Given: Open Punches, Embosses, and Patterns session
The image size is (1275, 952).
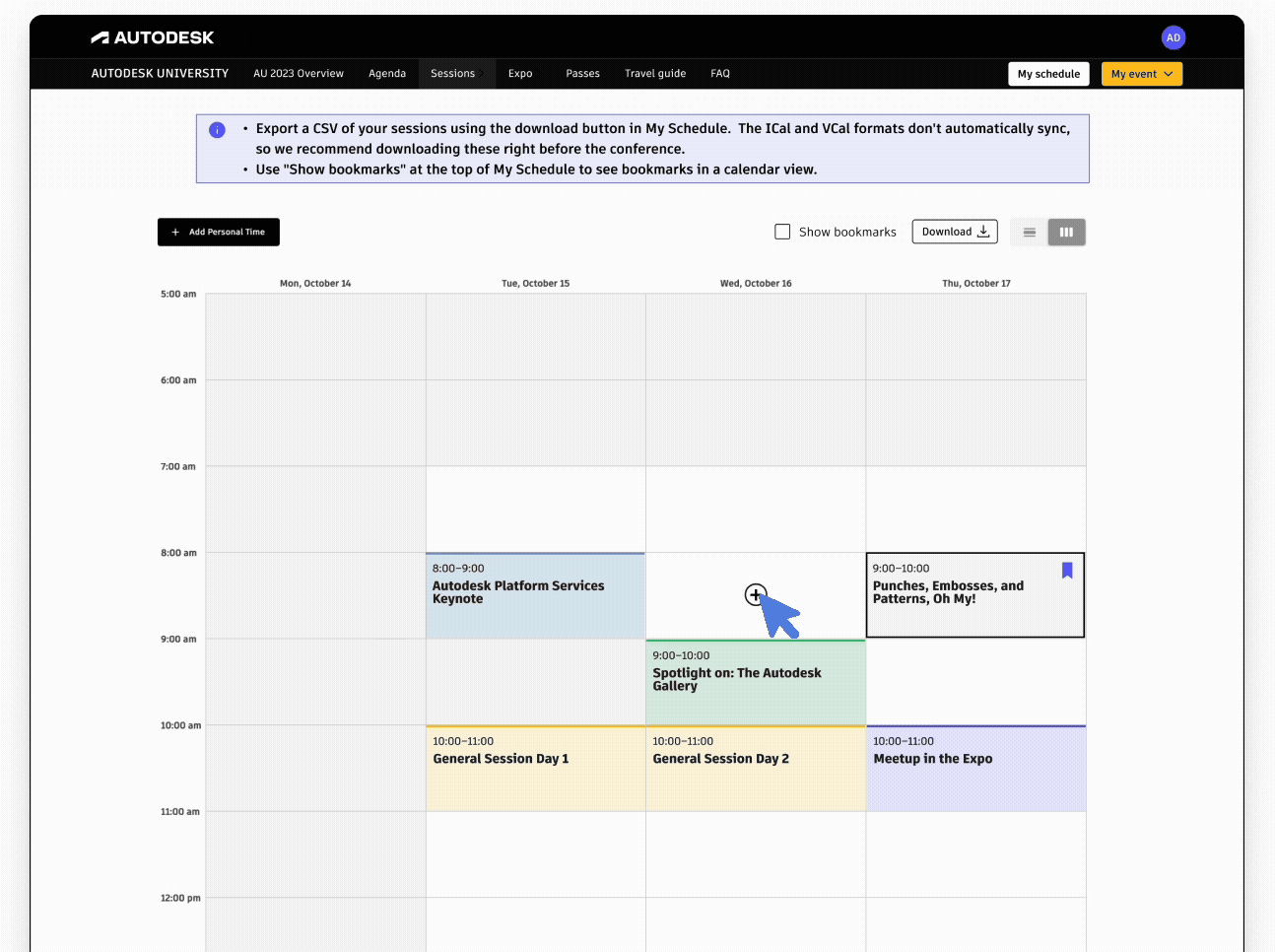Looking at the screenshot, I should [975, 595].
